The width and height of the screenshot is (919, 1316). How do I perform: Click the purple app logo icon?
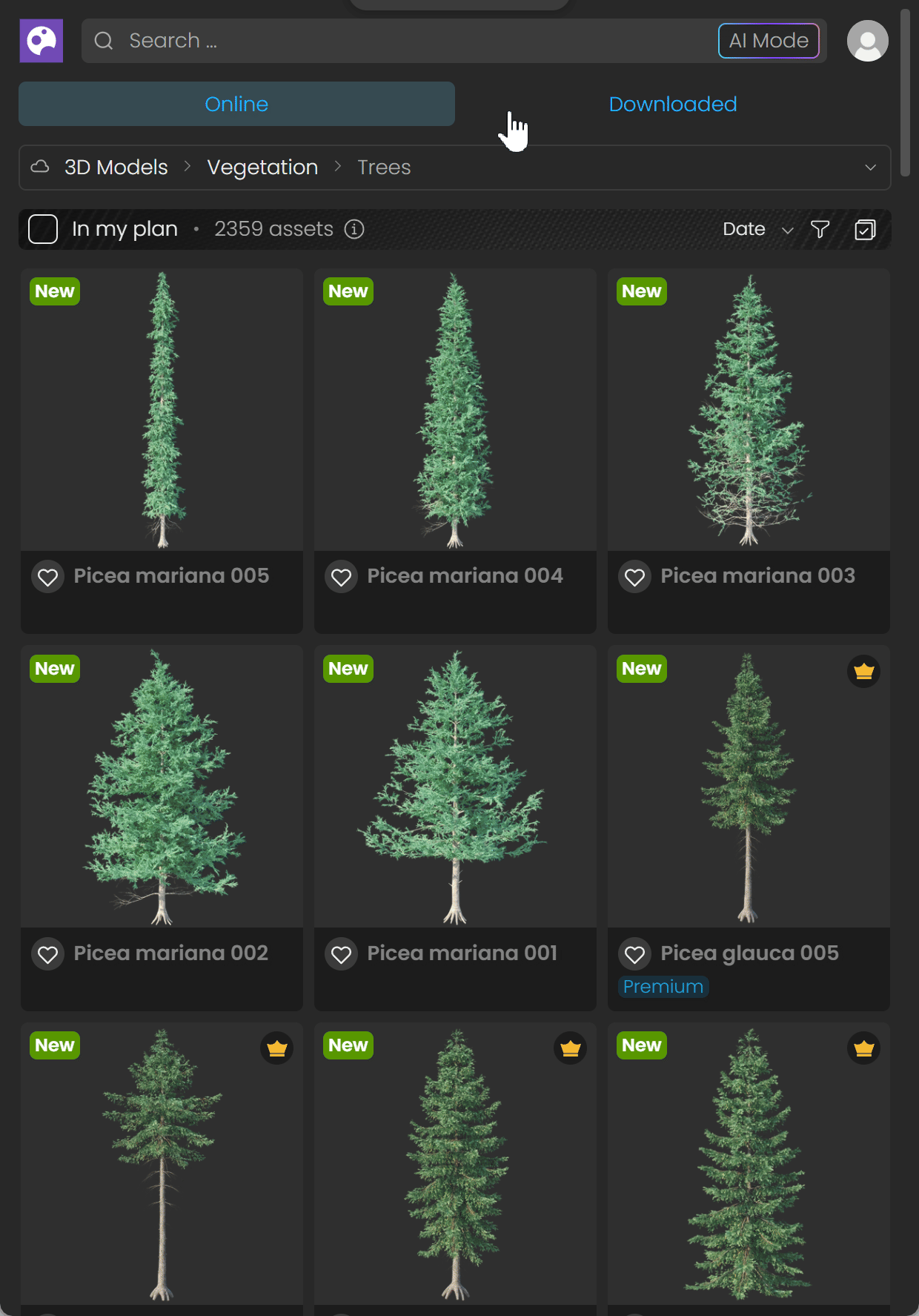pos(42,41)
